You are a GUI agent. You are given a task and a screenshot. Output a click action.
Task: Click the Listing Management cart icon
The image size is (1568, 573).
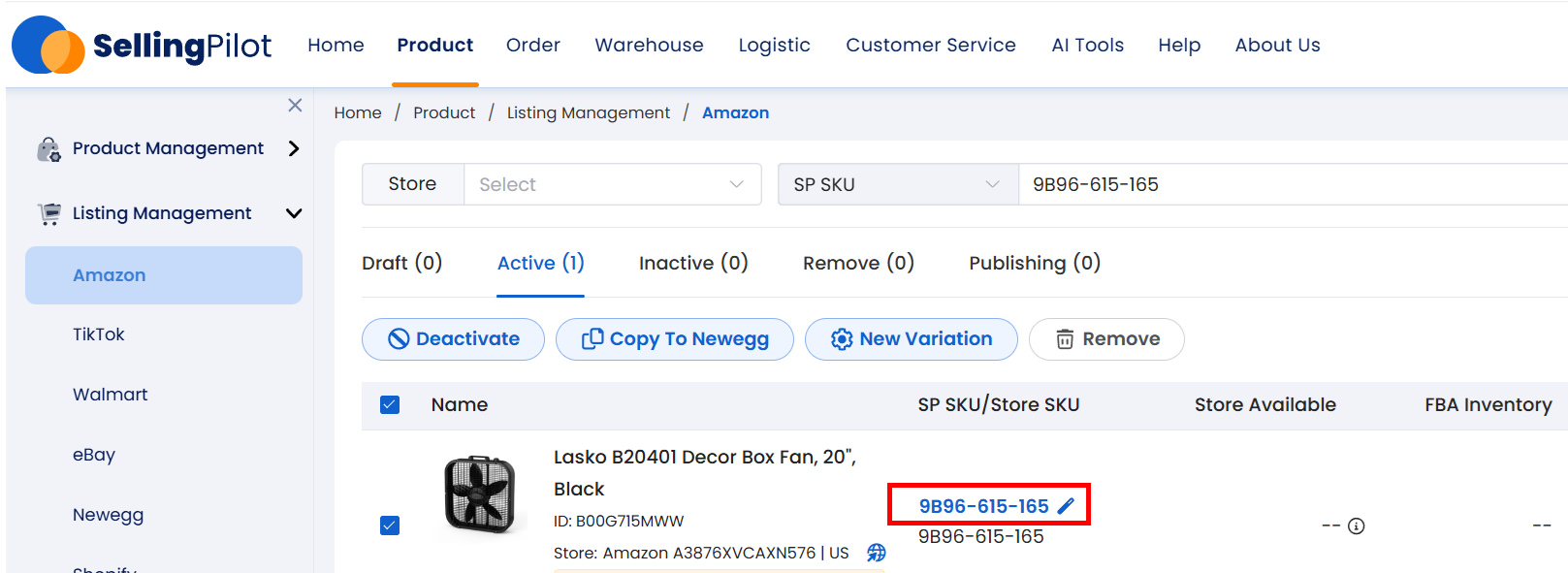coord(48,213)
